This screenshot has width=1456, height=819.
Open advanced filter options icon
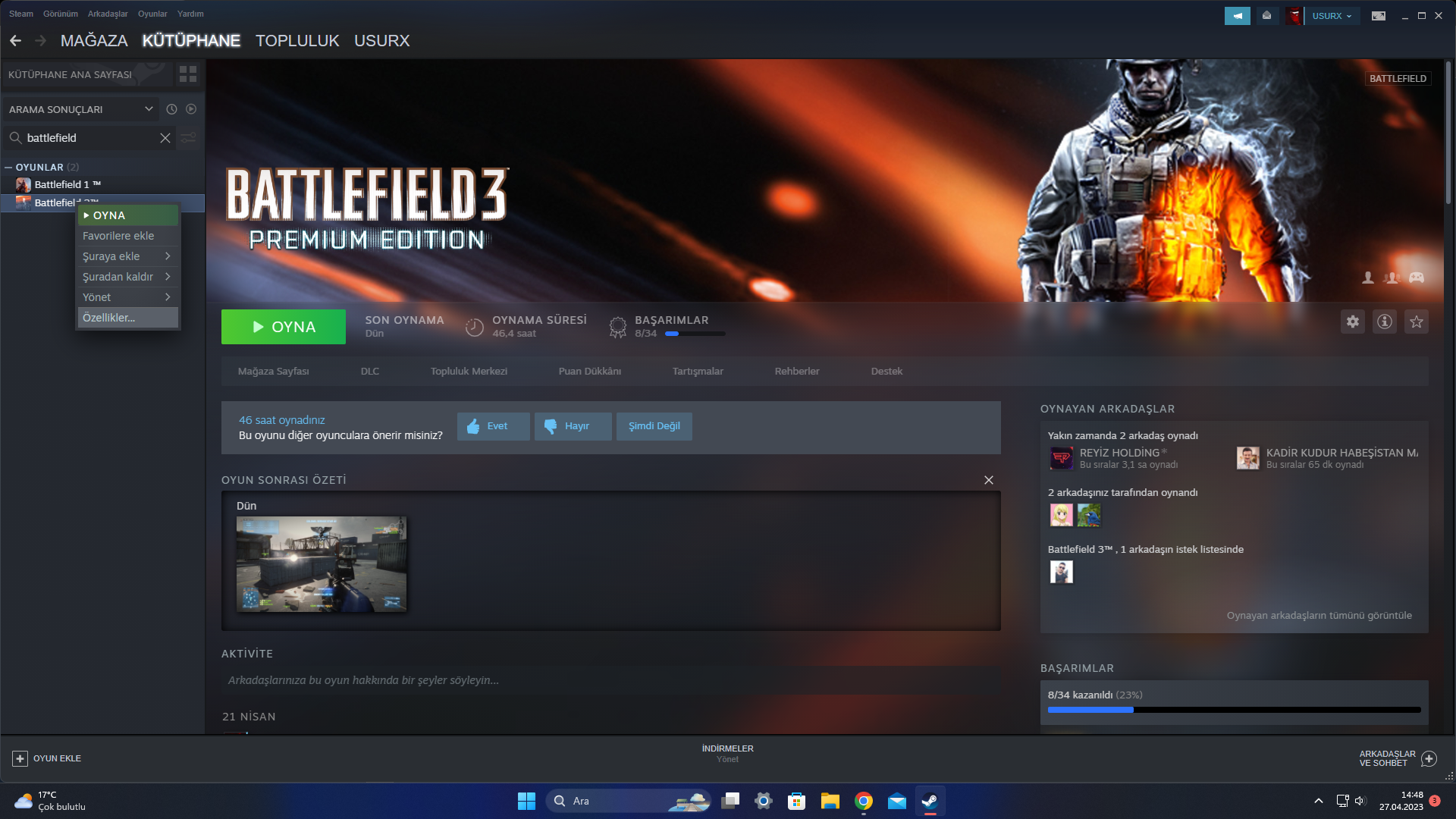coord(189,138)
